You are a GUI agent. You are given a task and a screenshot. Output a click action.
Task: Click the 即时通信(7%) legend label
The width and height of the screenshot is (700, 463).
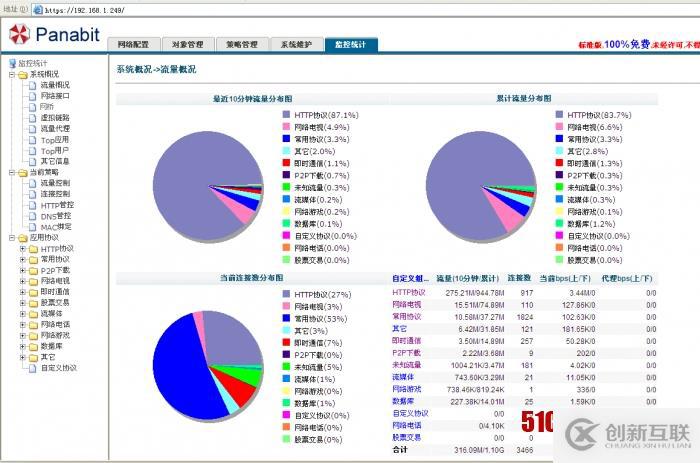pos(318,343)
